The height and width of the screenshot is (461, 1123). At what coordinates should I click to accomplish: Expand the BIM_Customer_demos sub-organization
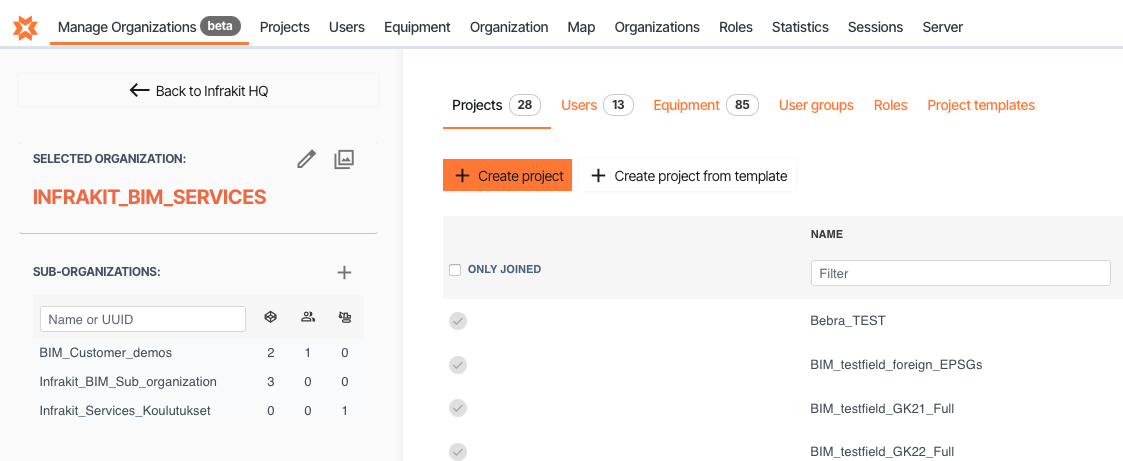[106, 353]
